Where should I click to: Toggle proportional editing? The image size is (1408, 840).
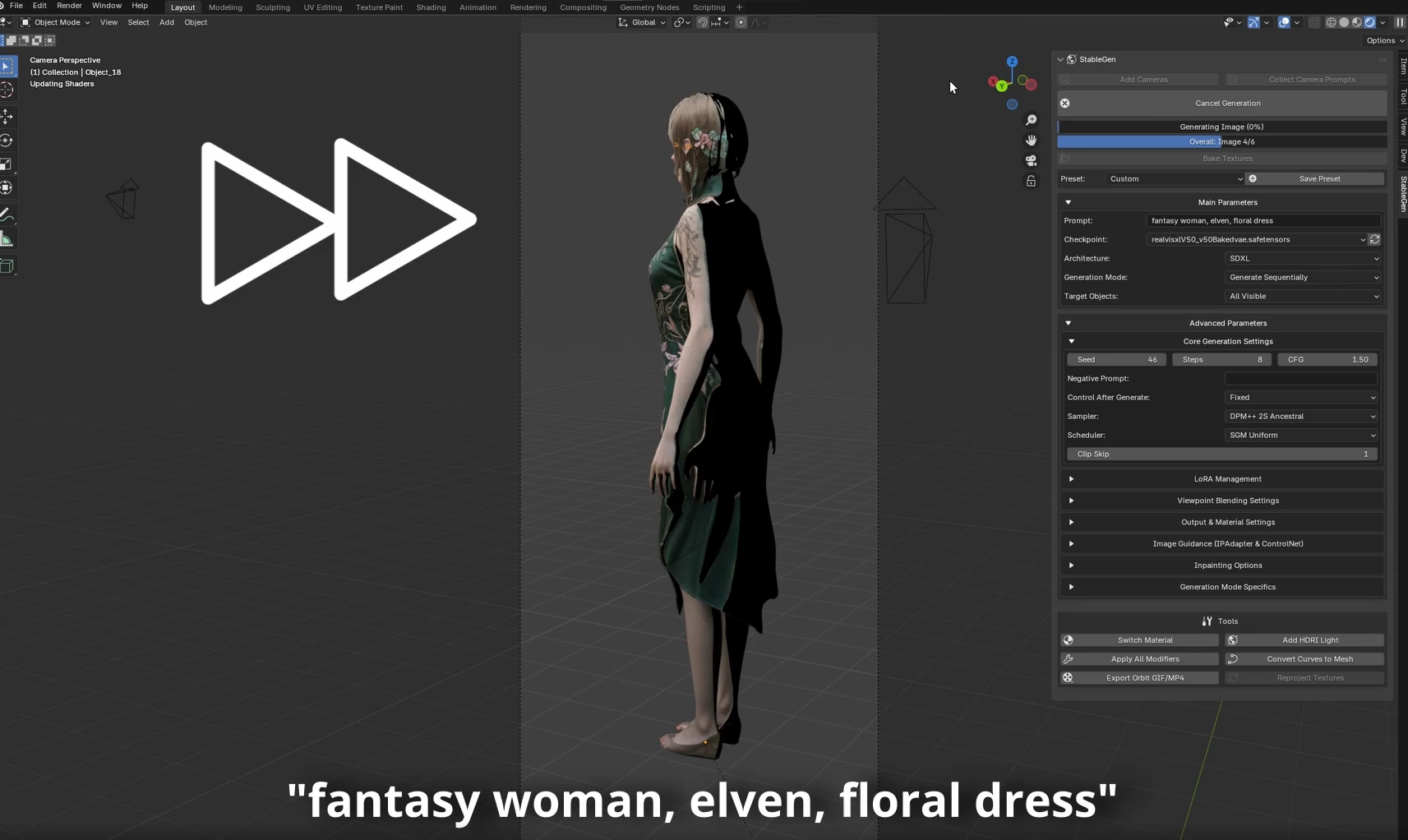741,22
